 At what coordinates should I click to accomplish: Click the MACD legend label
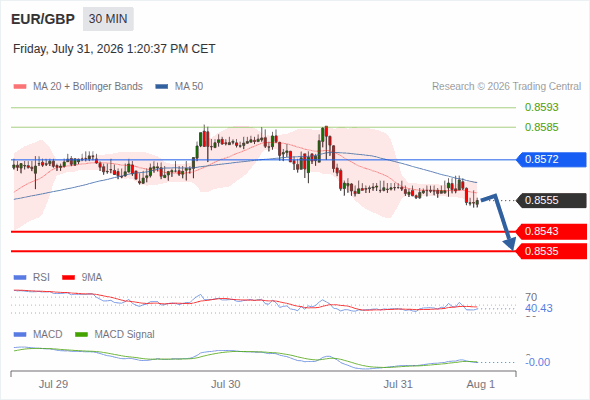[47, 335]
